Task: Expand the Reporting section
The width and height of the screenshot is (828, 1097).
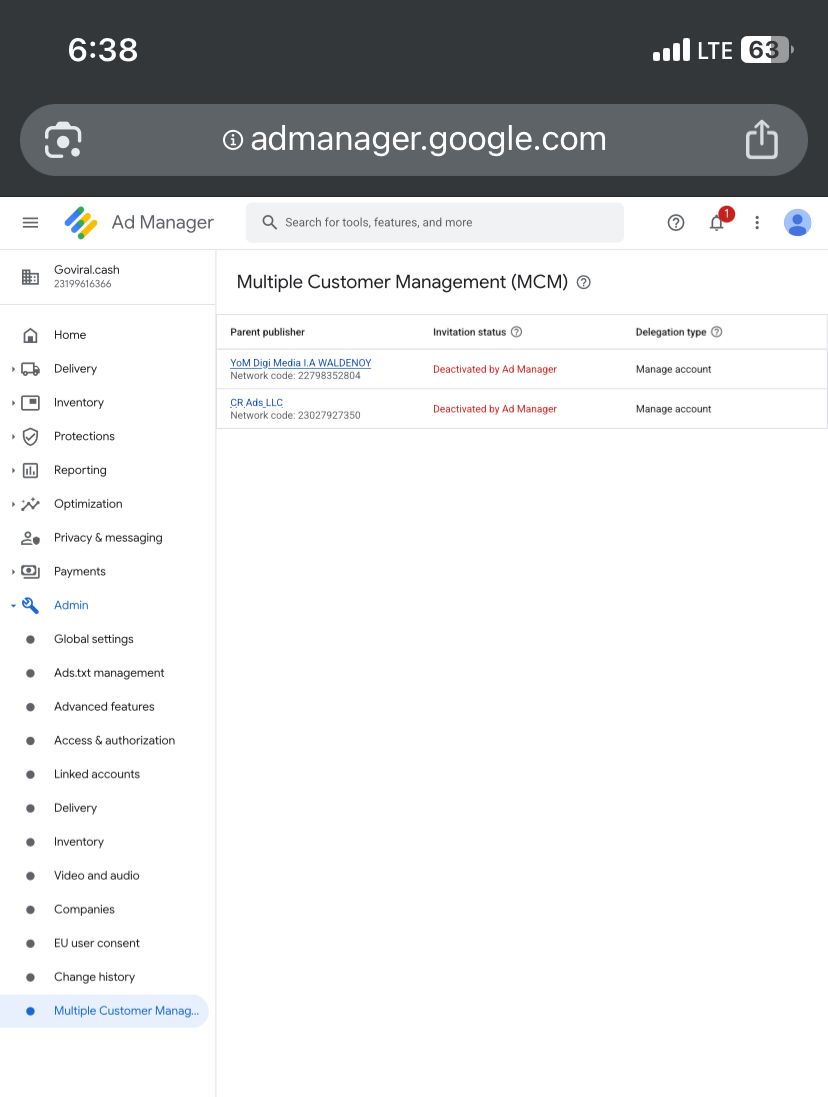Action: 13,470
